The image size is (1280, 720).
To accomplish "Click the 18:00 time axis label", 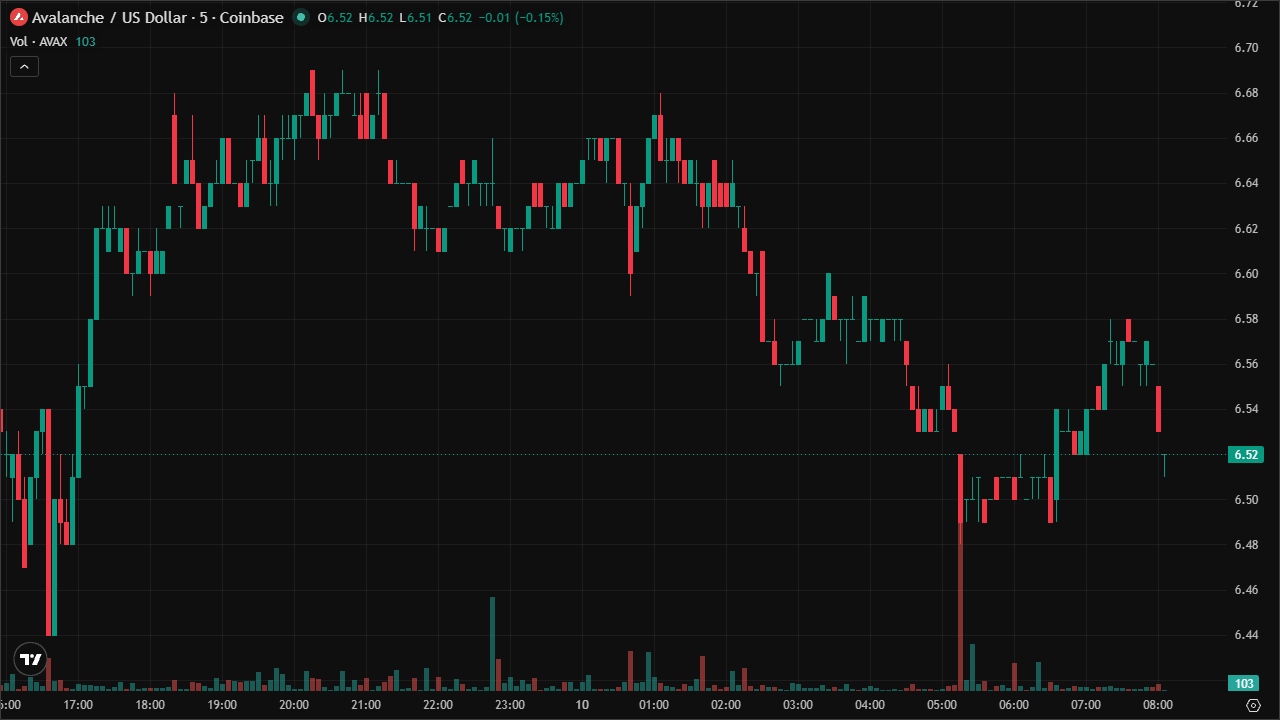I will click(150, 705).
